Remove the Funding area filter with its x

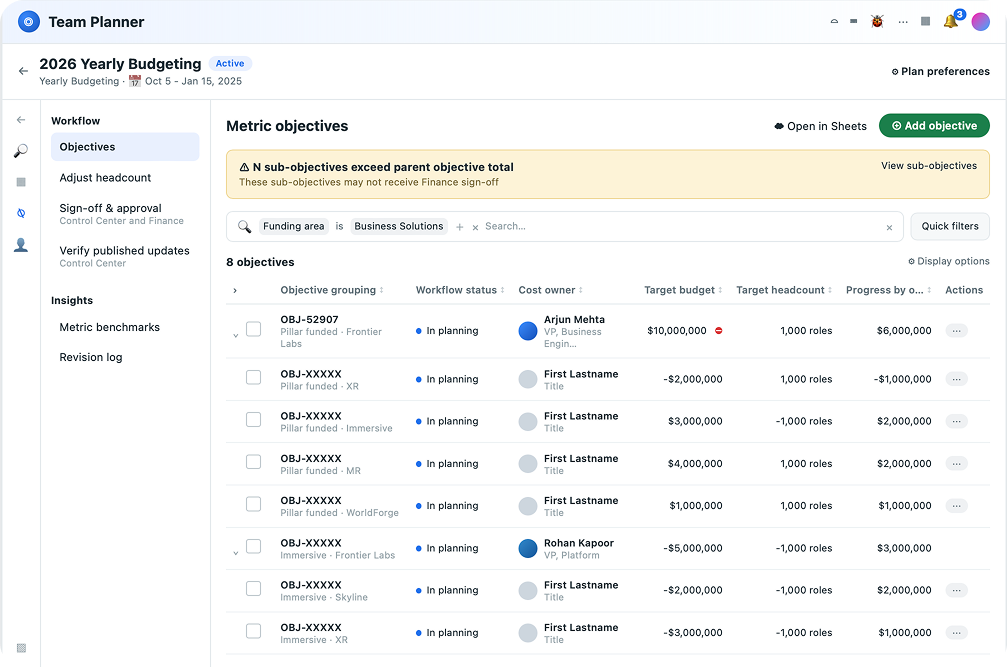(475, 227)
